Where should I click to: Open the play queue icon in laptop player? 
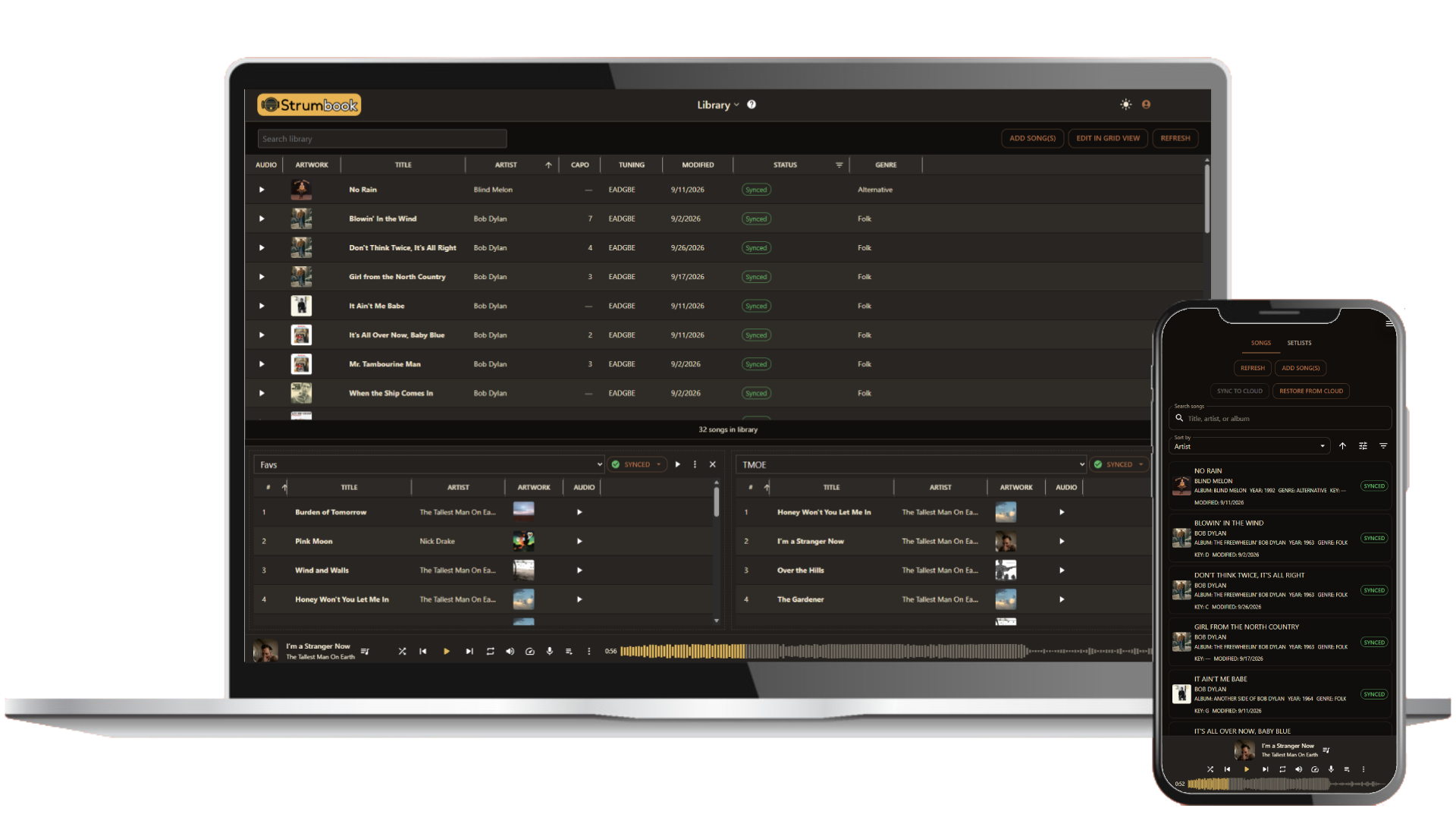coord(569,651)
